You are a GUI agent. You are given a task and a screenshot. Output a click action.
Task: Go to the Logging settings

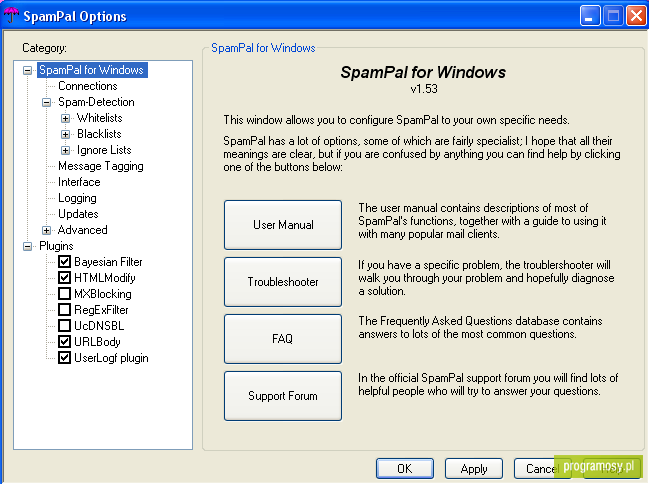77,198
